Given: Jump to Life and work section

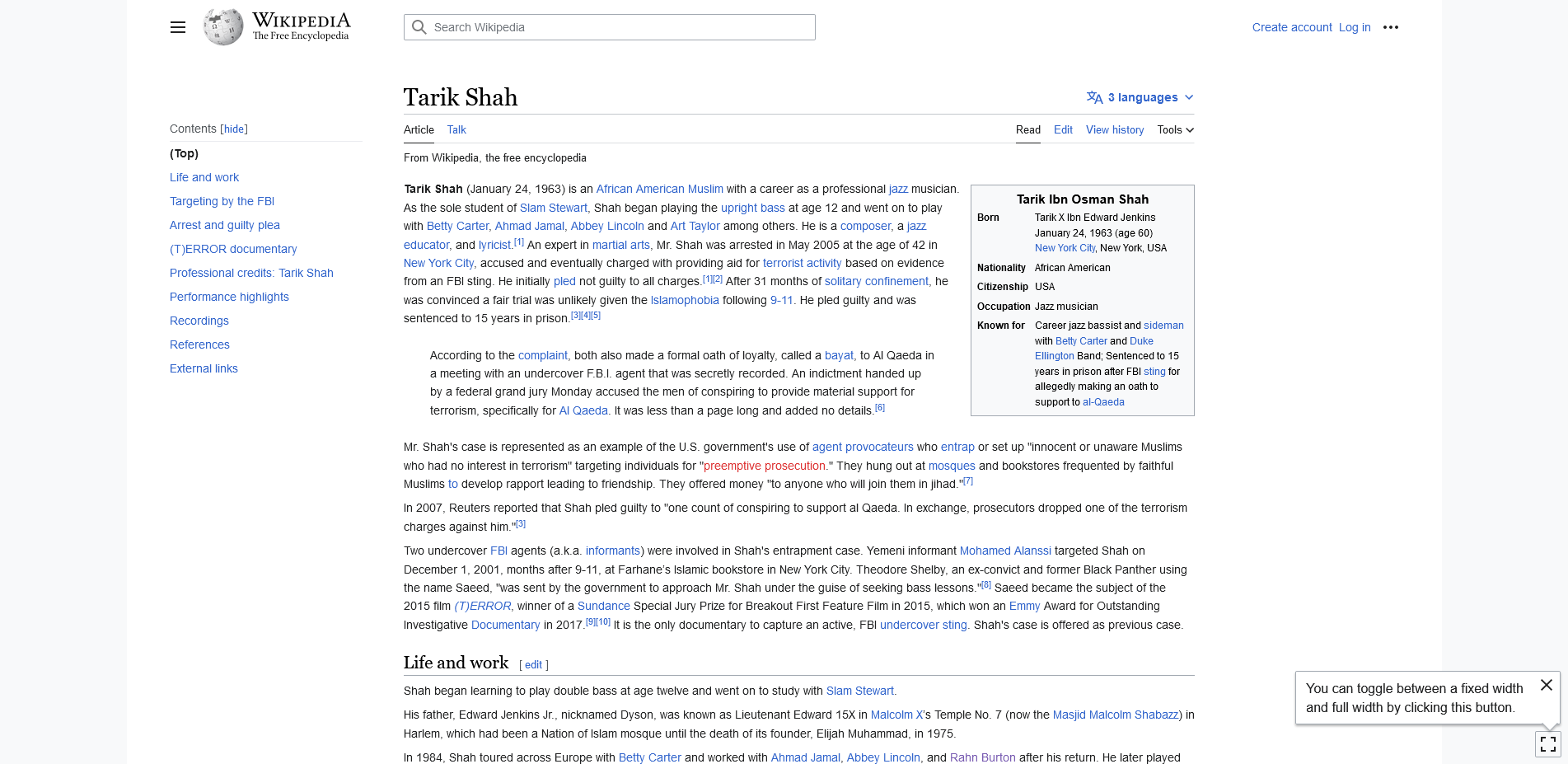Looking at the screenshot, I should (204, 177).
